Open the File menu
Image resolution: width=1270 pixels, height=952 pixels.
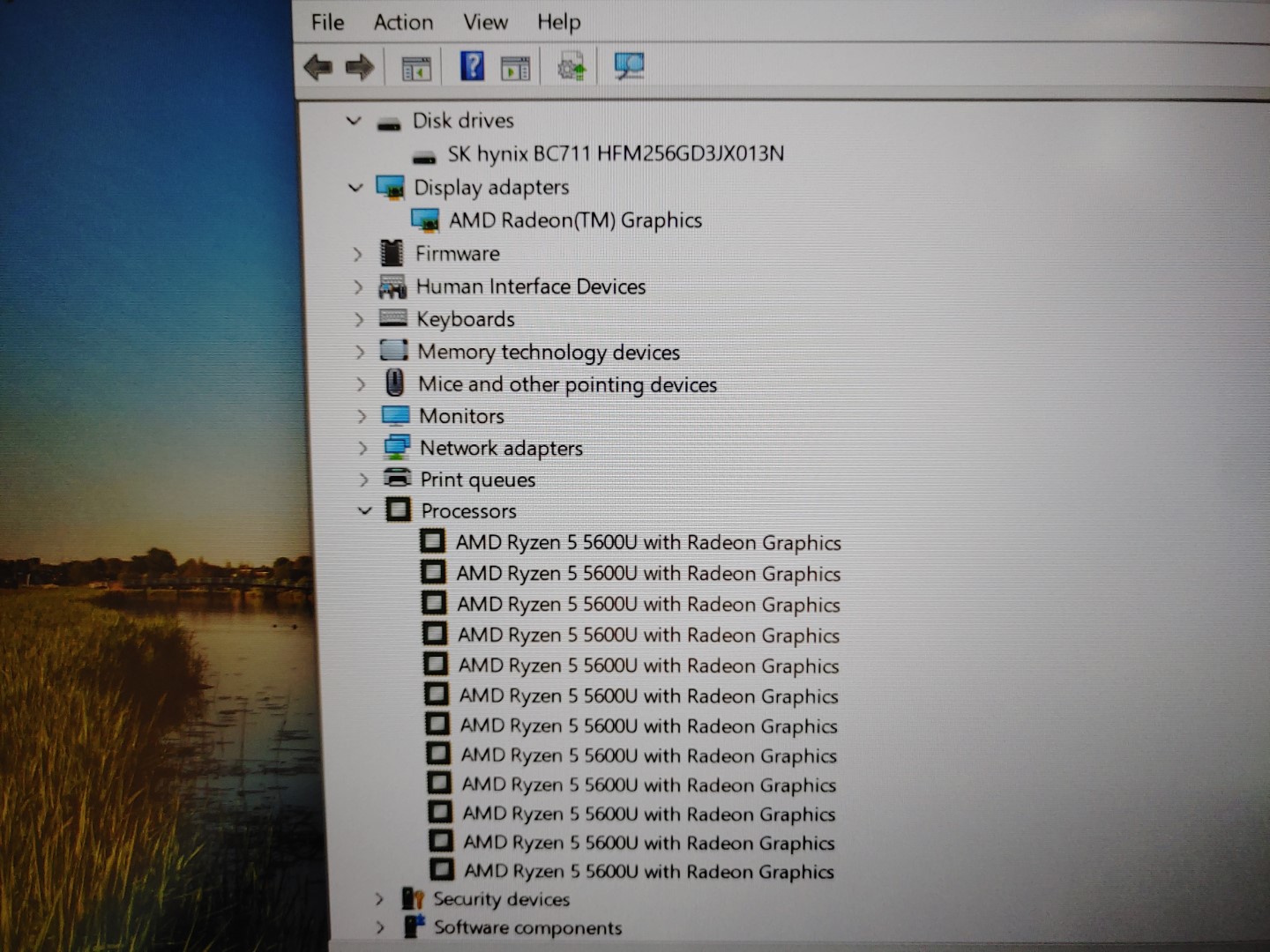pos(327,22)
